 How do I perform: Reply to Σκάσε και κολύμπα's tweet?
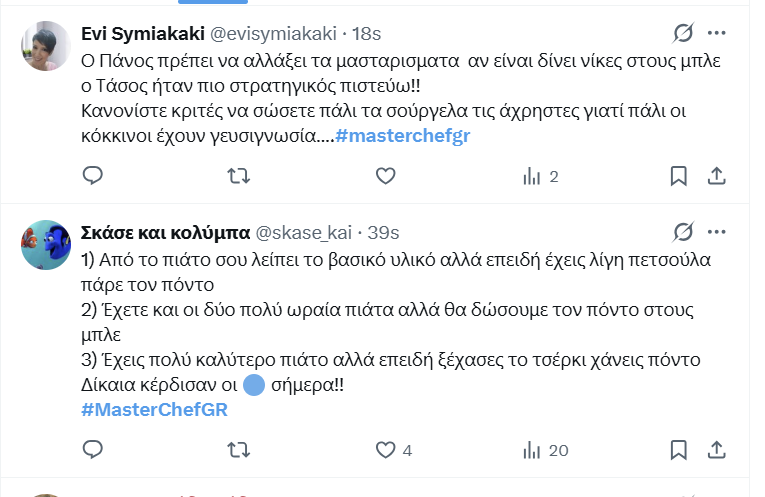point(92,449)
